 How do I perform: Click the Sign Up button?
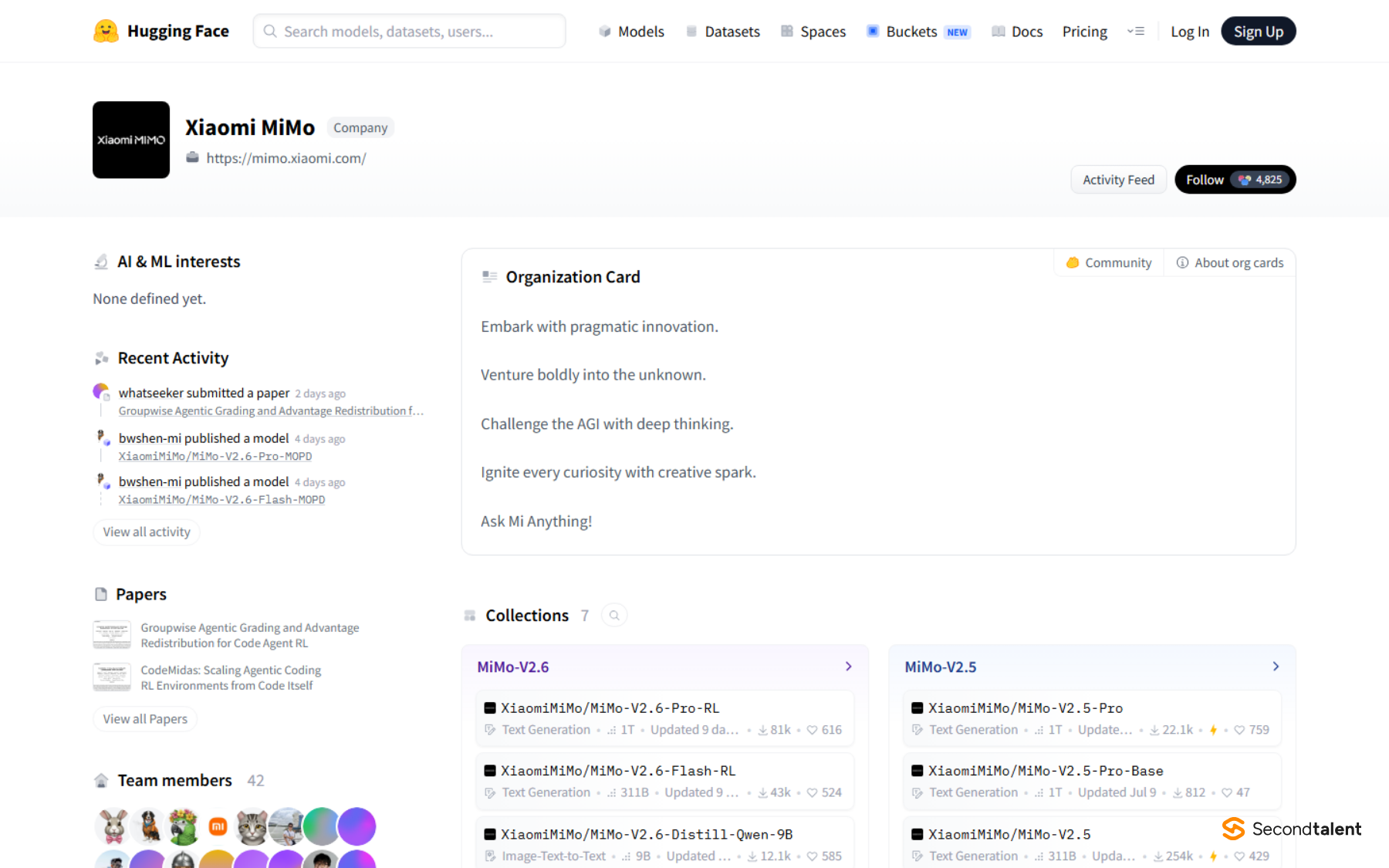click(1259, 32)
